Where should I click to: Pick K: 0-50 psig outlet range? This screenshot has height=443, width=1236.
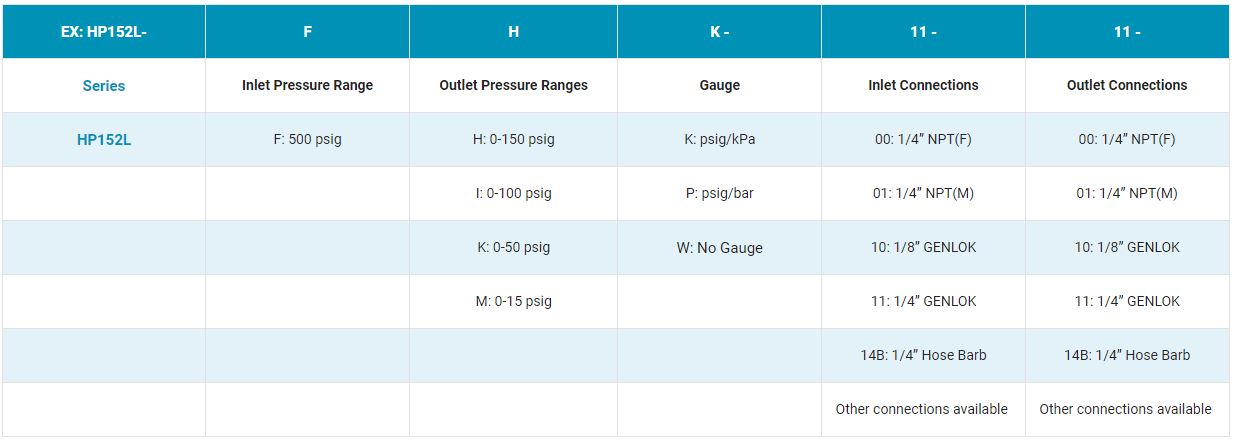click(513, 247)
